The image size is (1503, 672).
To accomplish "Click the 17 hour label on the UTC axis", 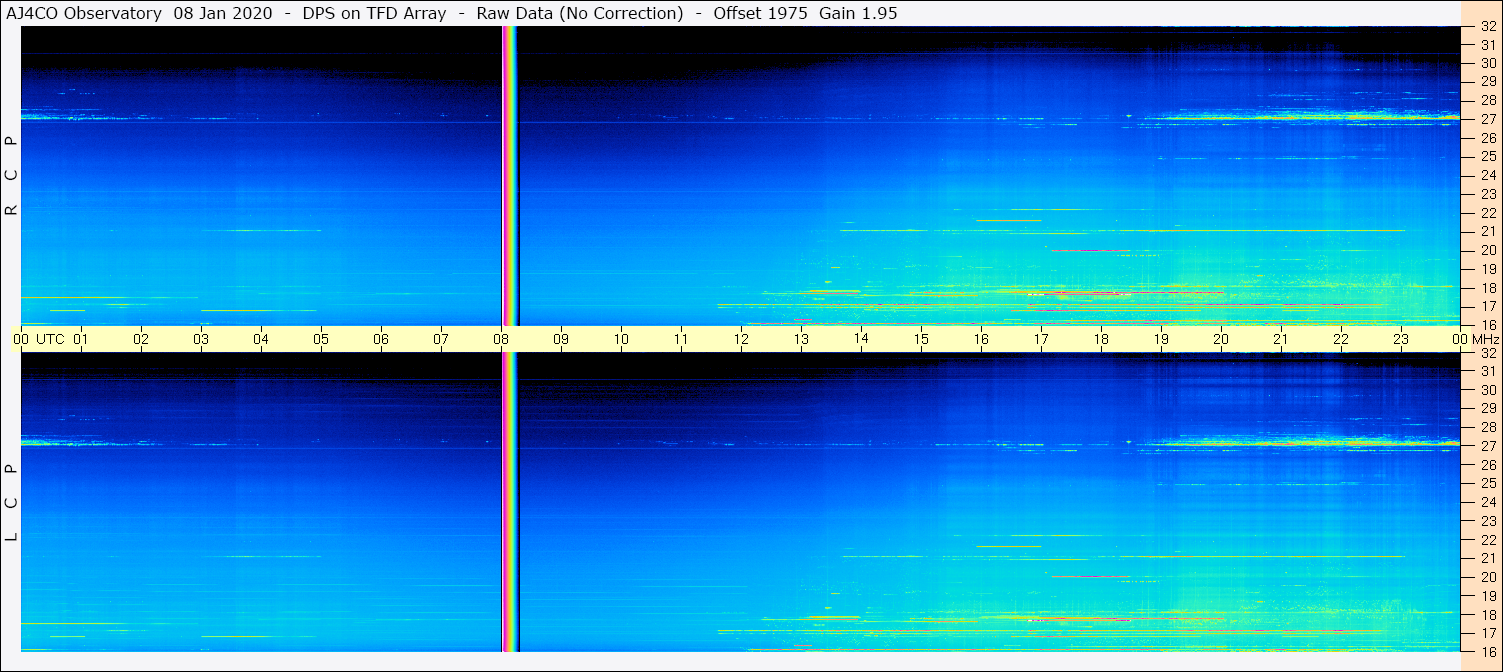I will click(1041, 339).
